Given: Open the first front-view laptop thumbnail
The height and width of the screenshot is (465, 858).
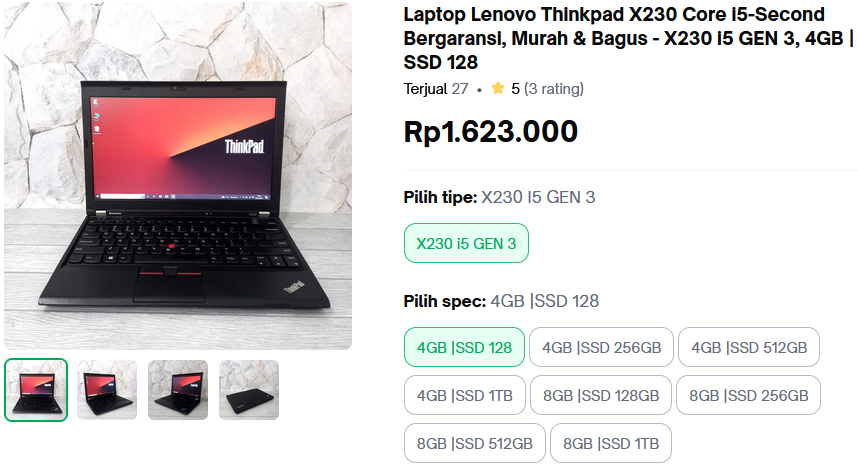Looking at the screenshot, I should (x=36, y=390).
